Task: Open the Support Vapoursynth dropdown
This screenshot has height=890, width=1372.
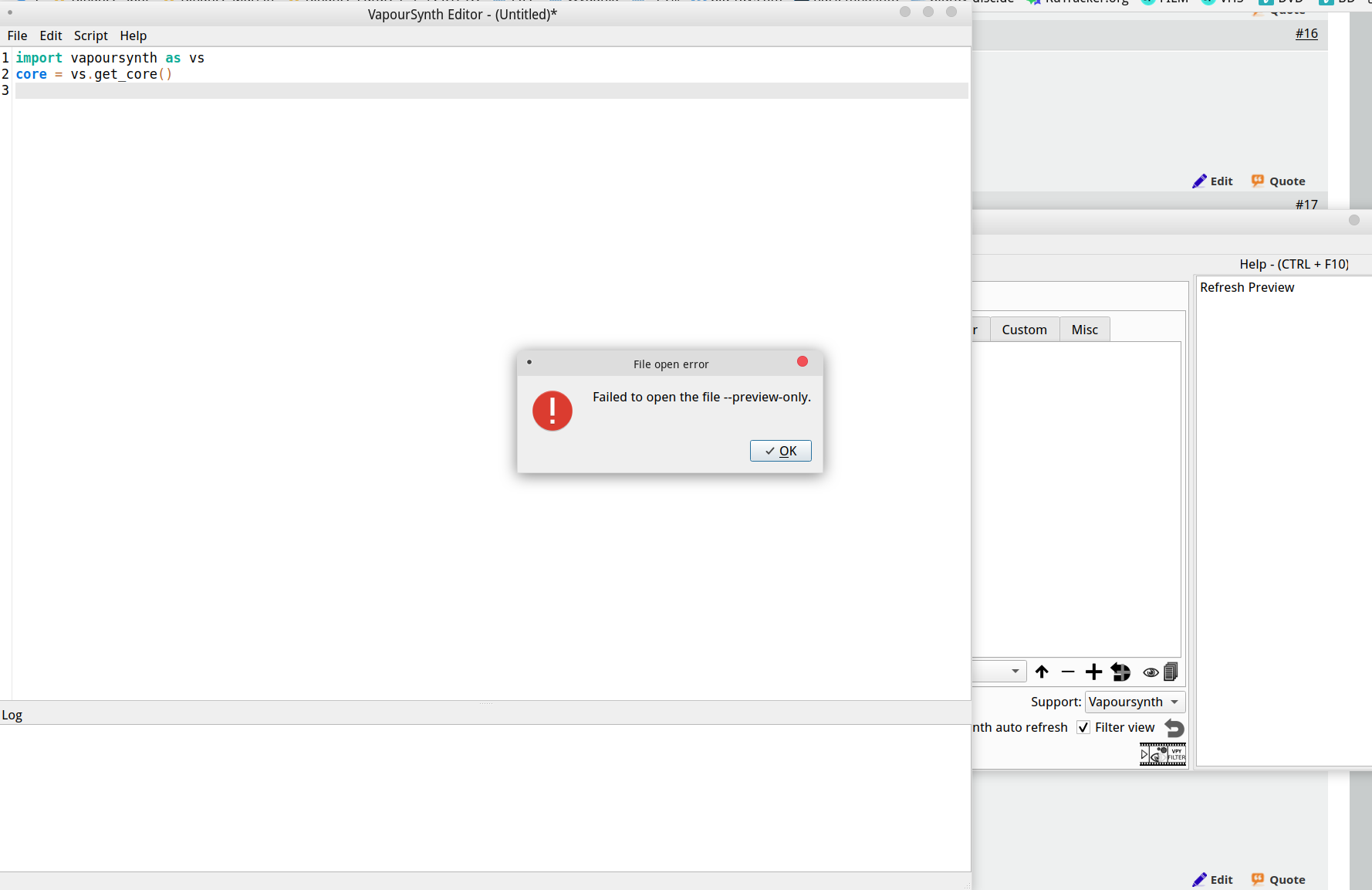Action: click(1134, 702)
